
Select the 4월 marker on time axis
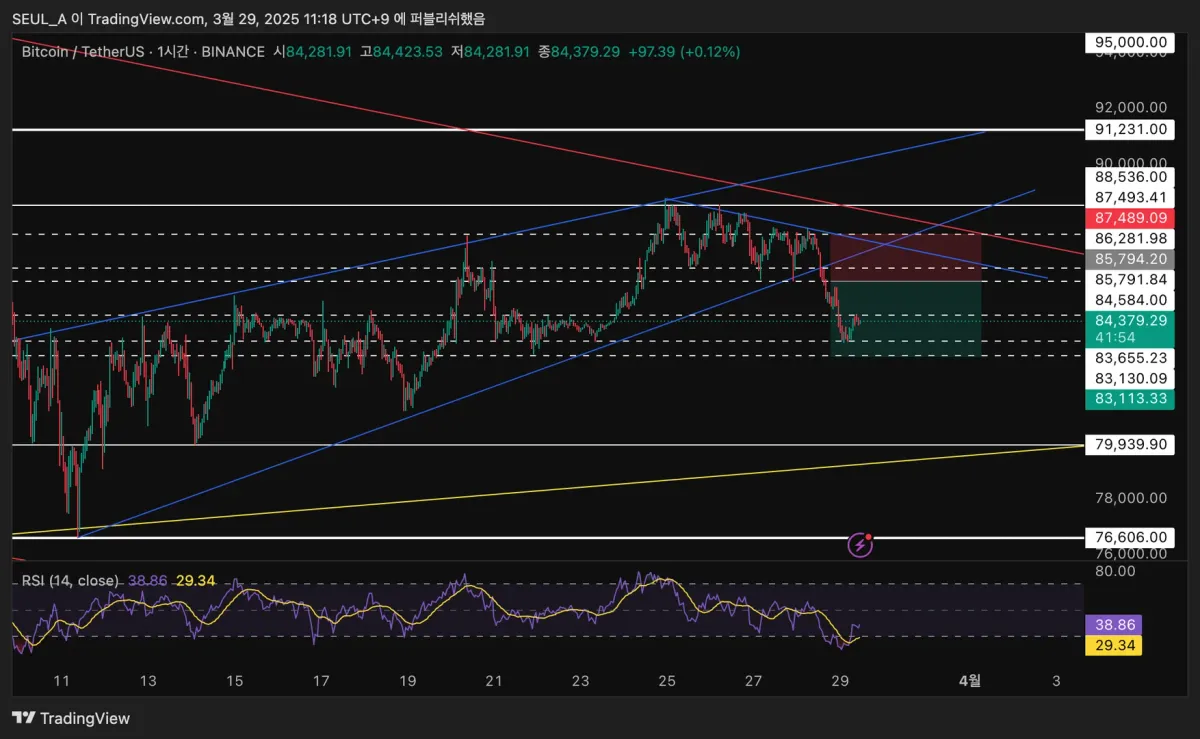point(969,681)
